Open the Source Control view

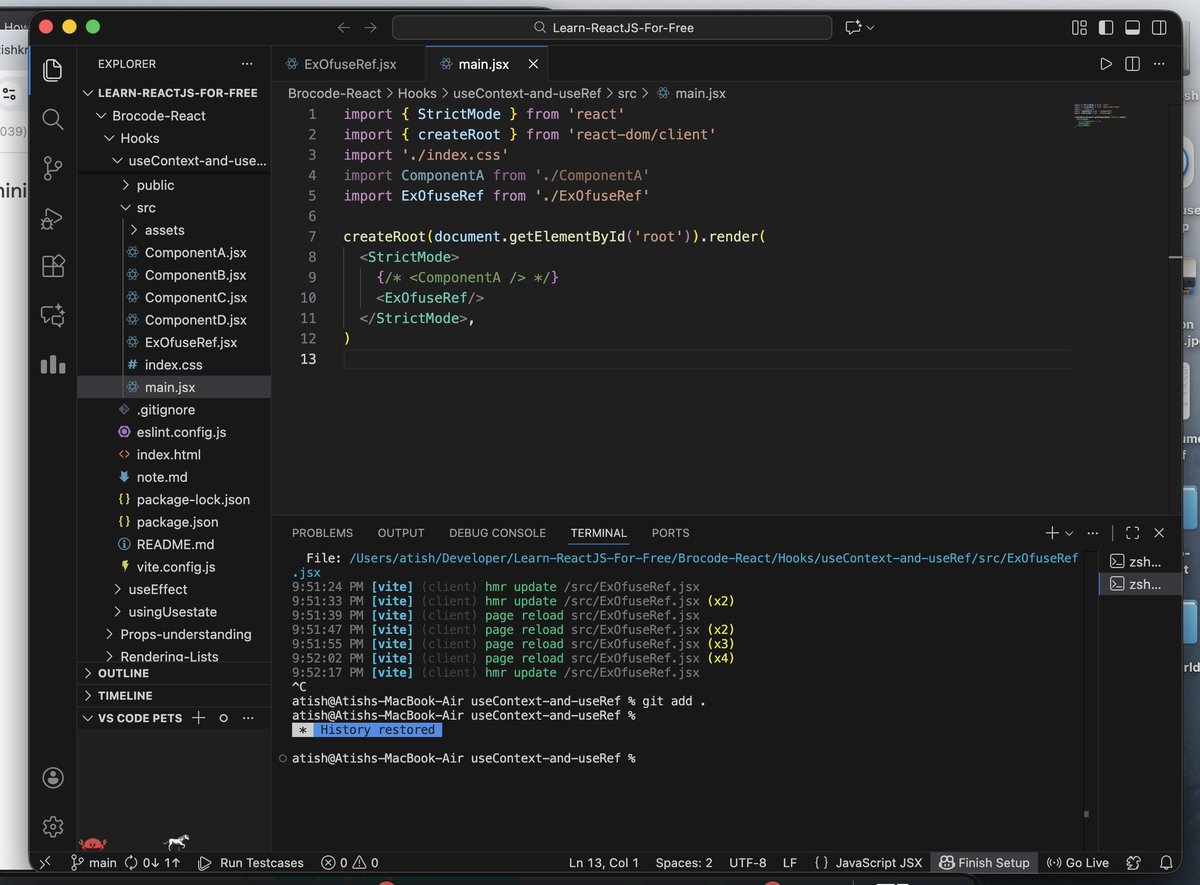pos(53,168)
